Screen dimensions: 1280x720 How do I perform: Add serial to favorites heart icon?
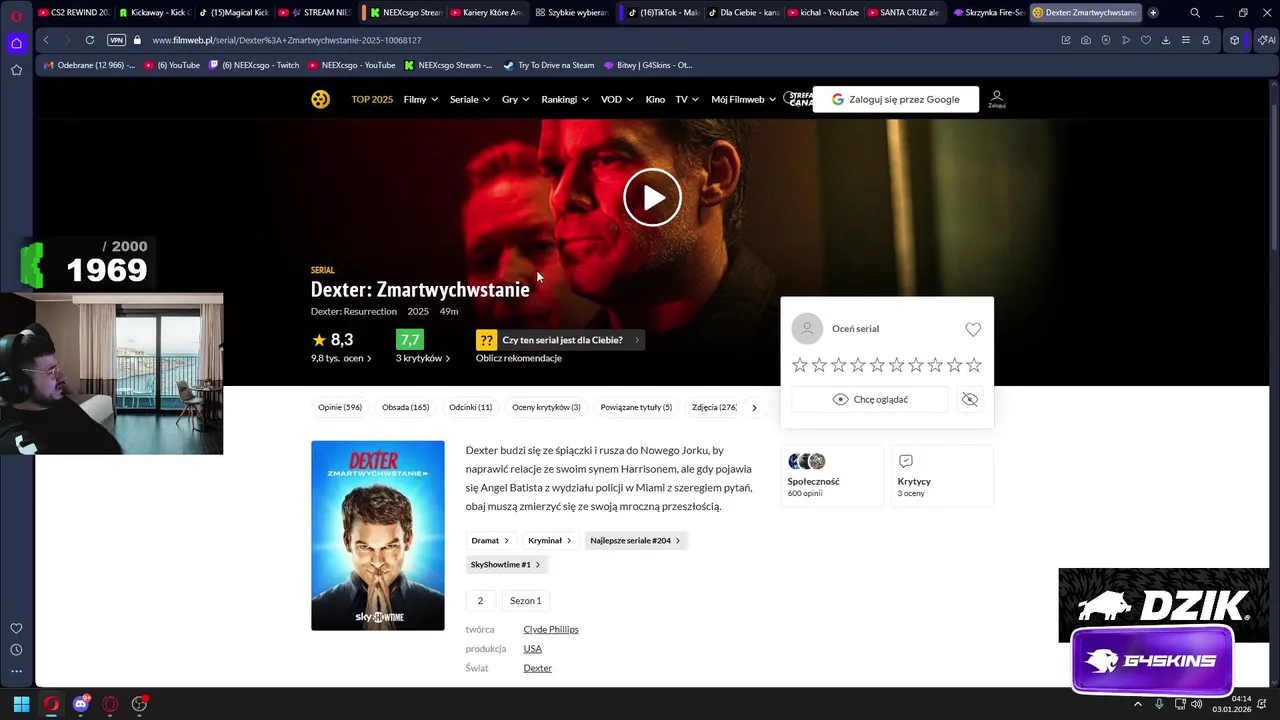pyautogui.click(x=973, y=329)
